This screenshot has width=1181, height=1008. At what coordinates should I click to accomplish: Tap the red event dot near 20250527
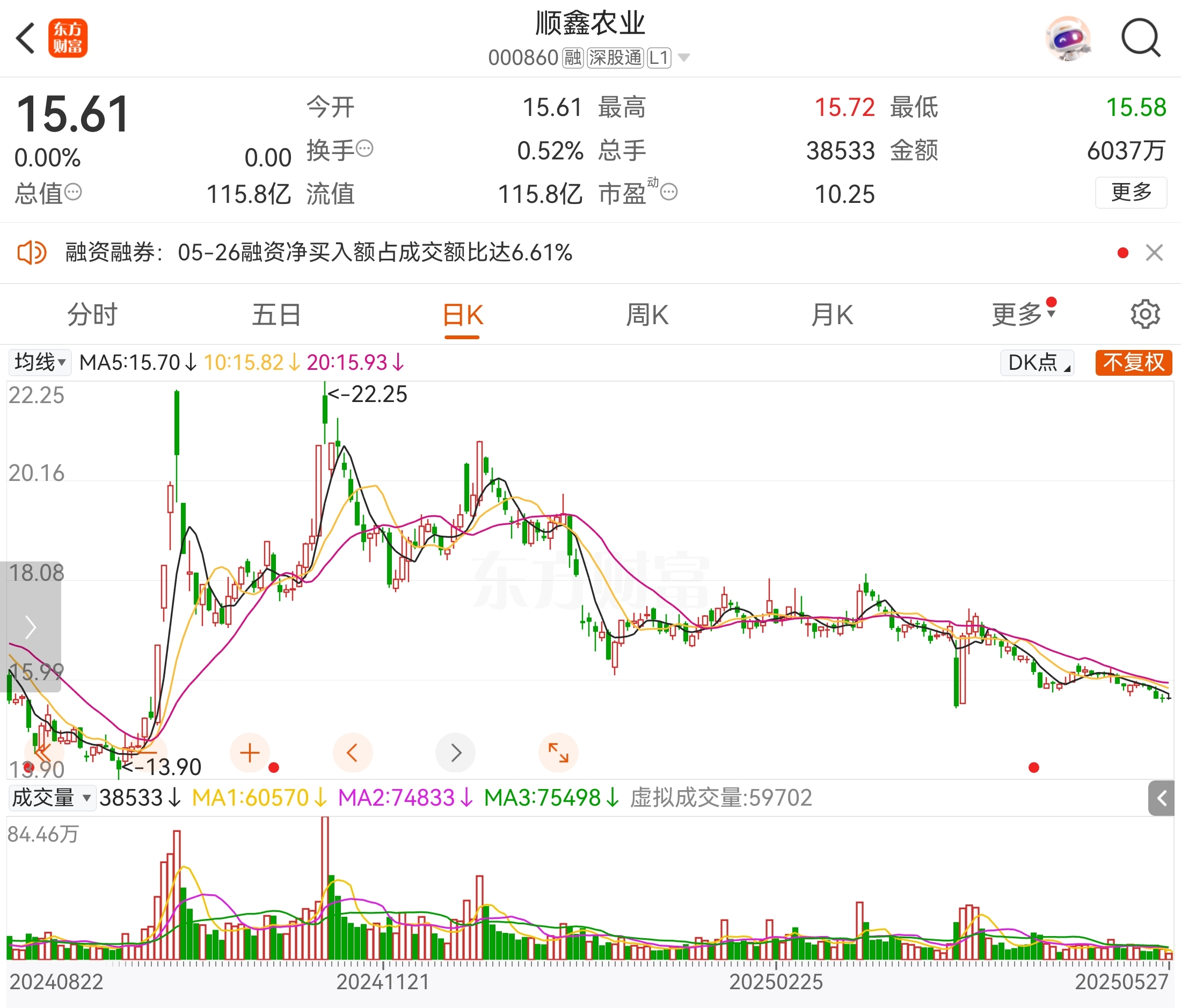1034,768
